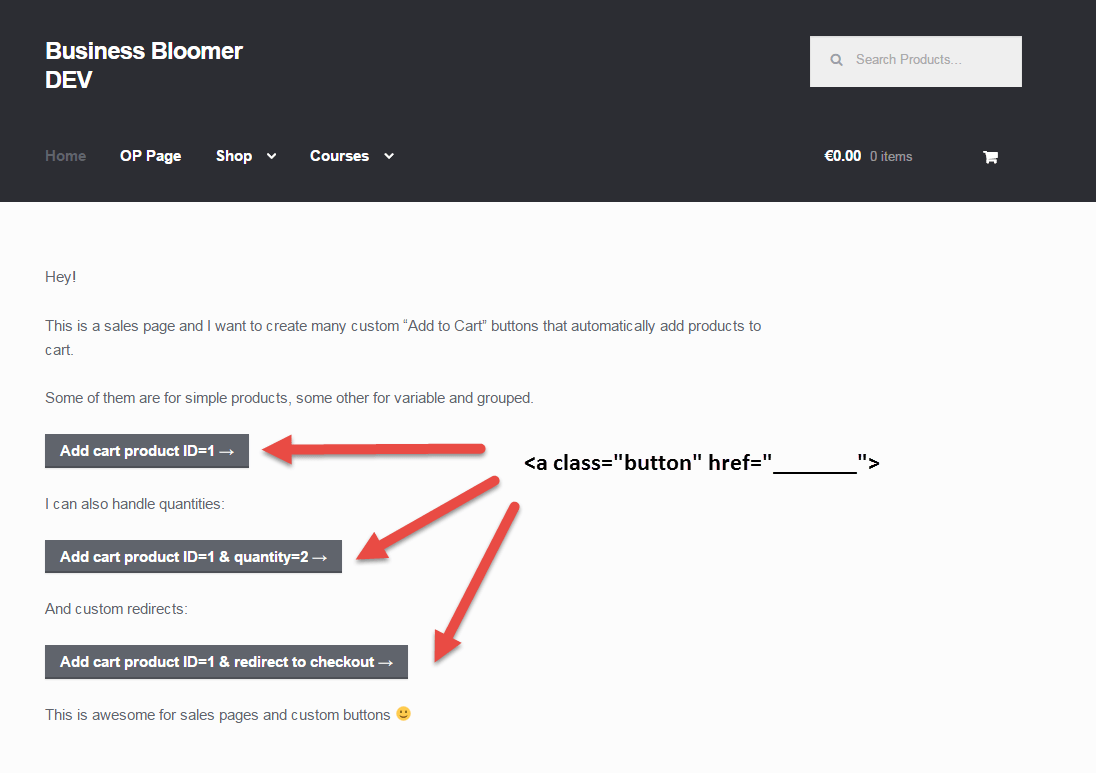Open the Shop submenu

click(236, 156)
